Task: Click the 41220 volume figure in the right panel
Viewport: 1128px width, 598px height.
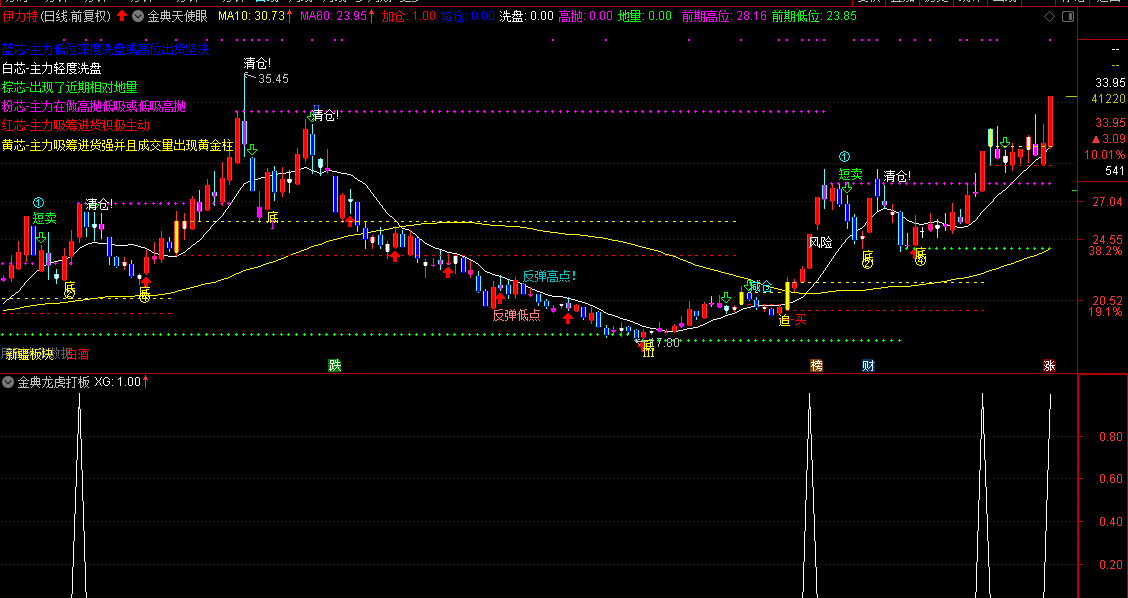Action: 1110,99
